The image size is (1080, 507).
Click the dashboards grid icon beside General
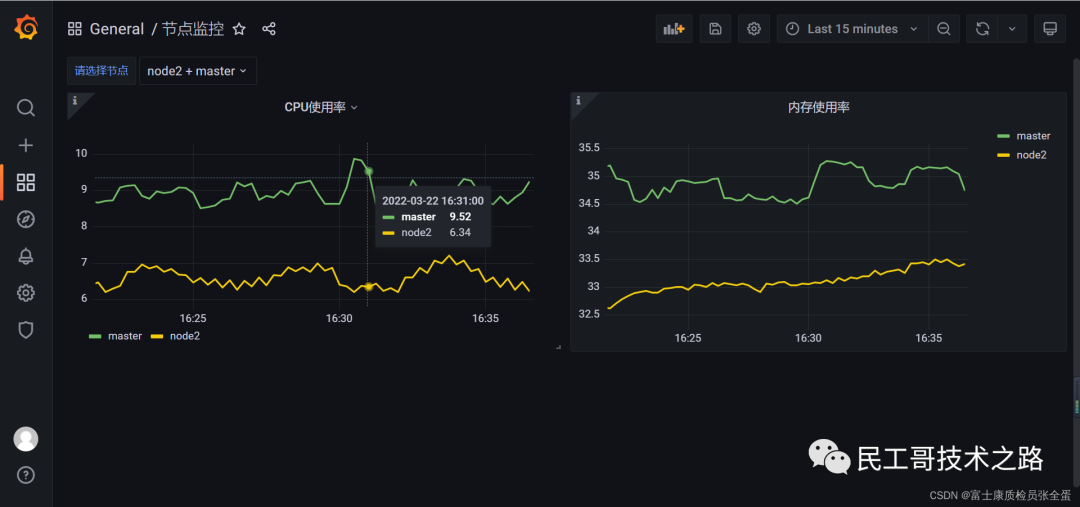tap(74, 29)
